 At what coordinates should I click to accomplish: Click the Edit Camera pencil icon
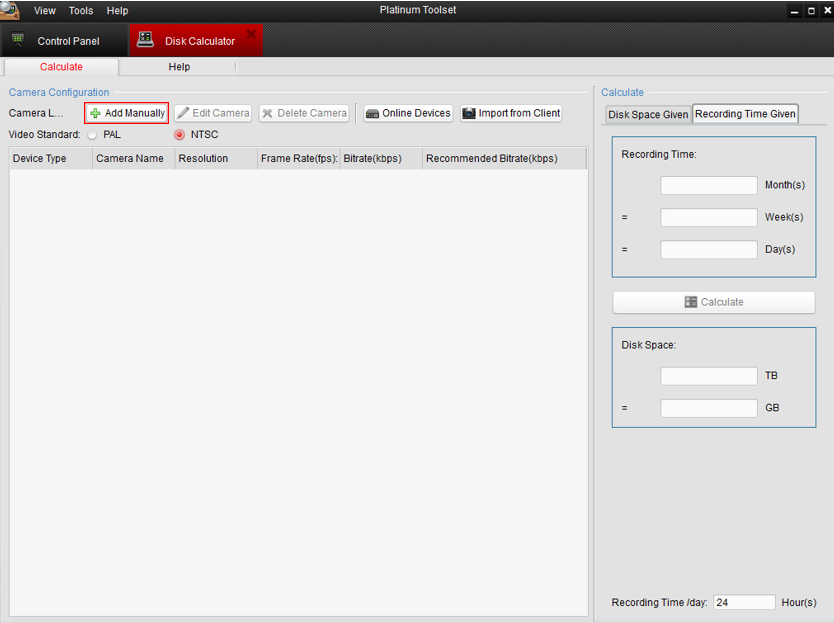coord(183,114)
